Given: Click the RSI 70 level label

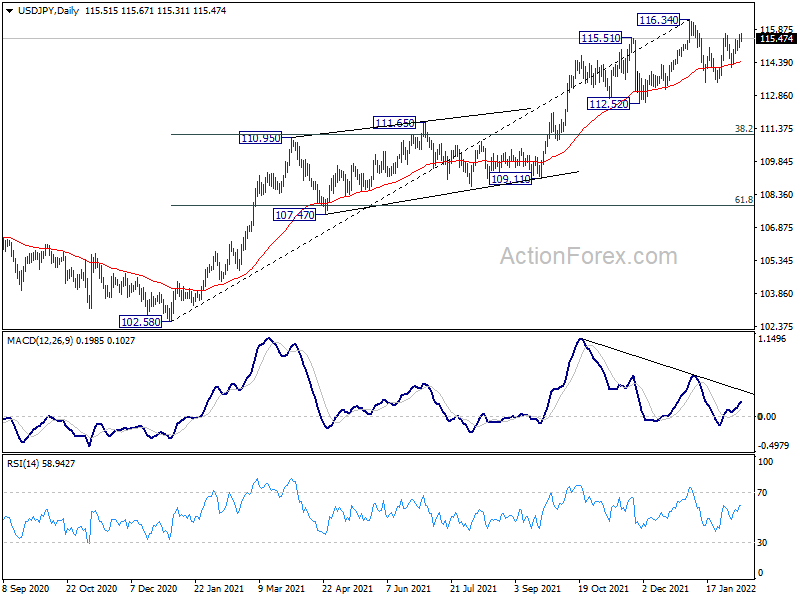Looking at the screenshot, I should [x=762, y=493].
